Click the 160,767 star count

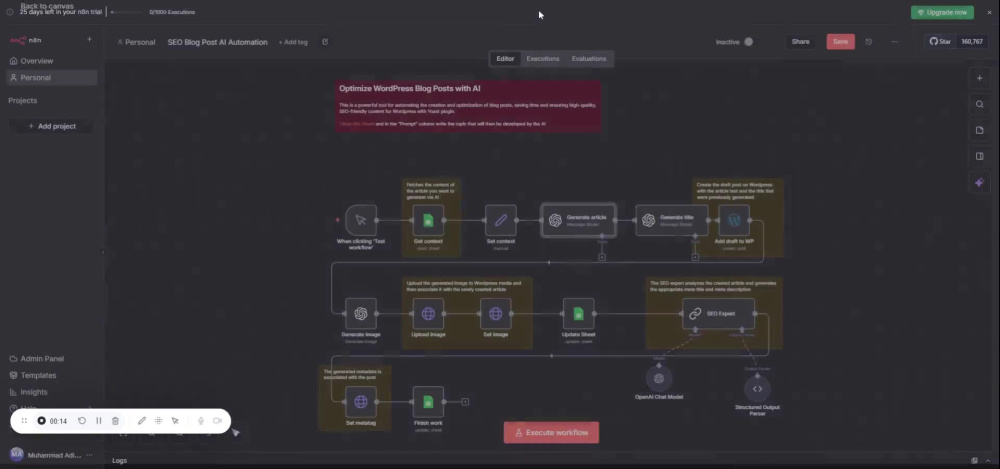972,41
